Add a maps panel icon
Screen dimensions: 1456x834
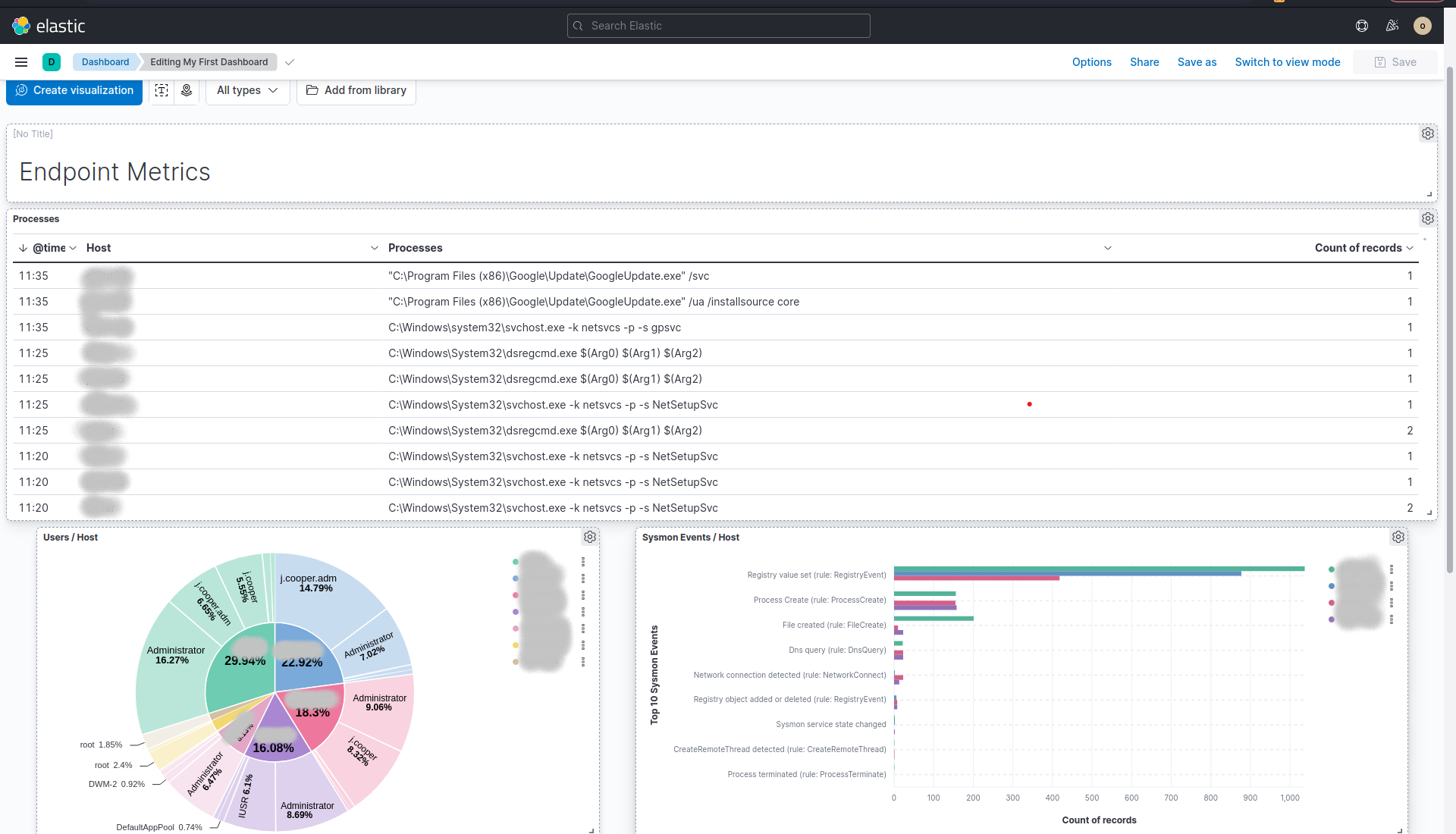click(x=187, y=90)
